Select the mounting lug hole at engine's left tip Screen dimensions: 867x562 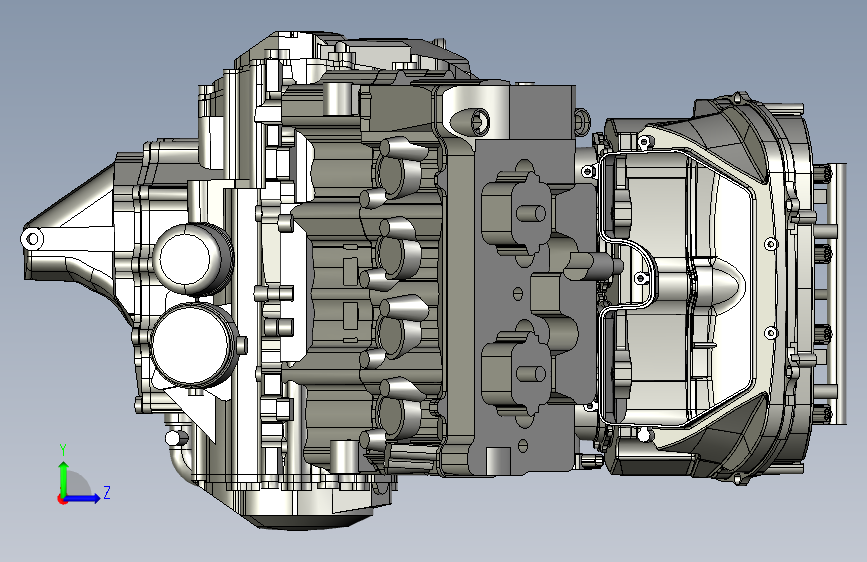point(32,239)
